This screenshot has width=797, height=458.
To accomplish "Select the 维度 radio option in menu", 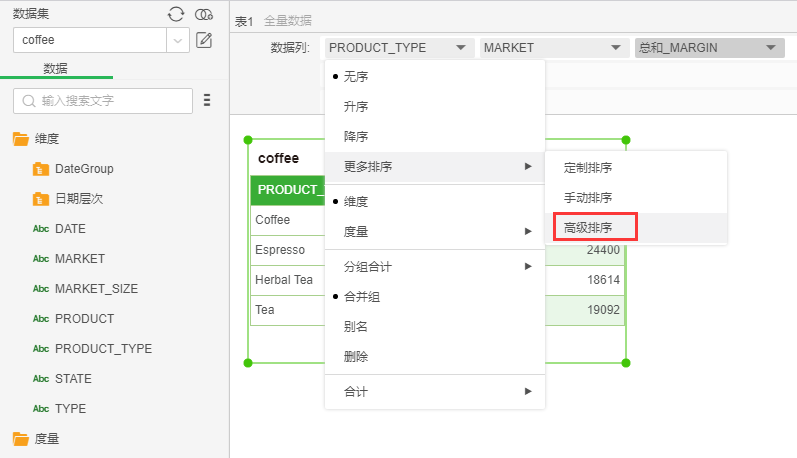I will pos(357,201).
